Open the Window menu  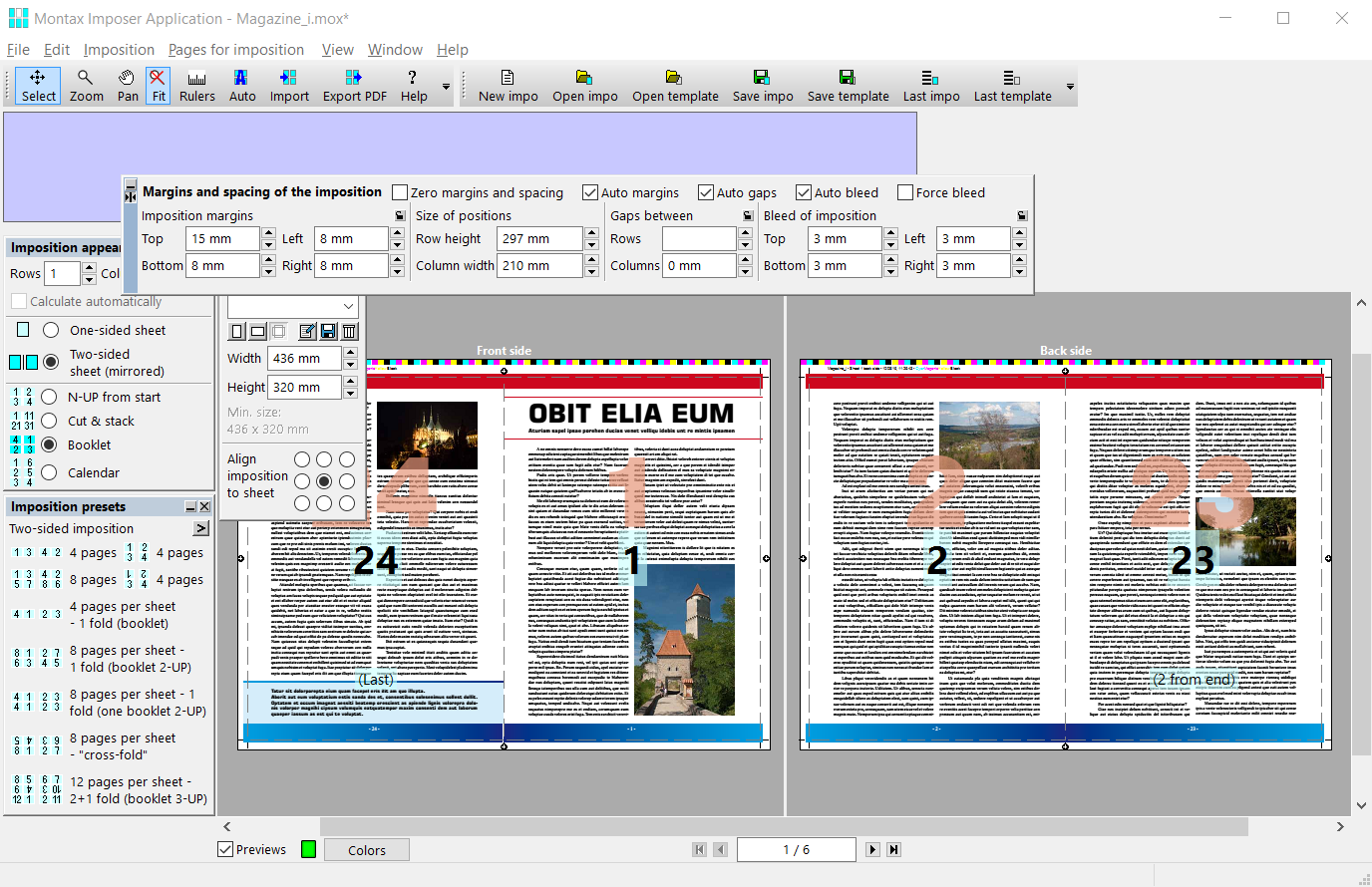(395, 49)
